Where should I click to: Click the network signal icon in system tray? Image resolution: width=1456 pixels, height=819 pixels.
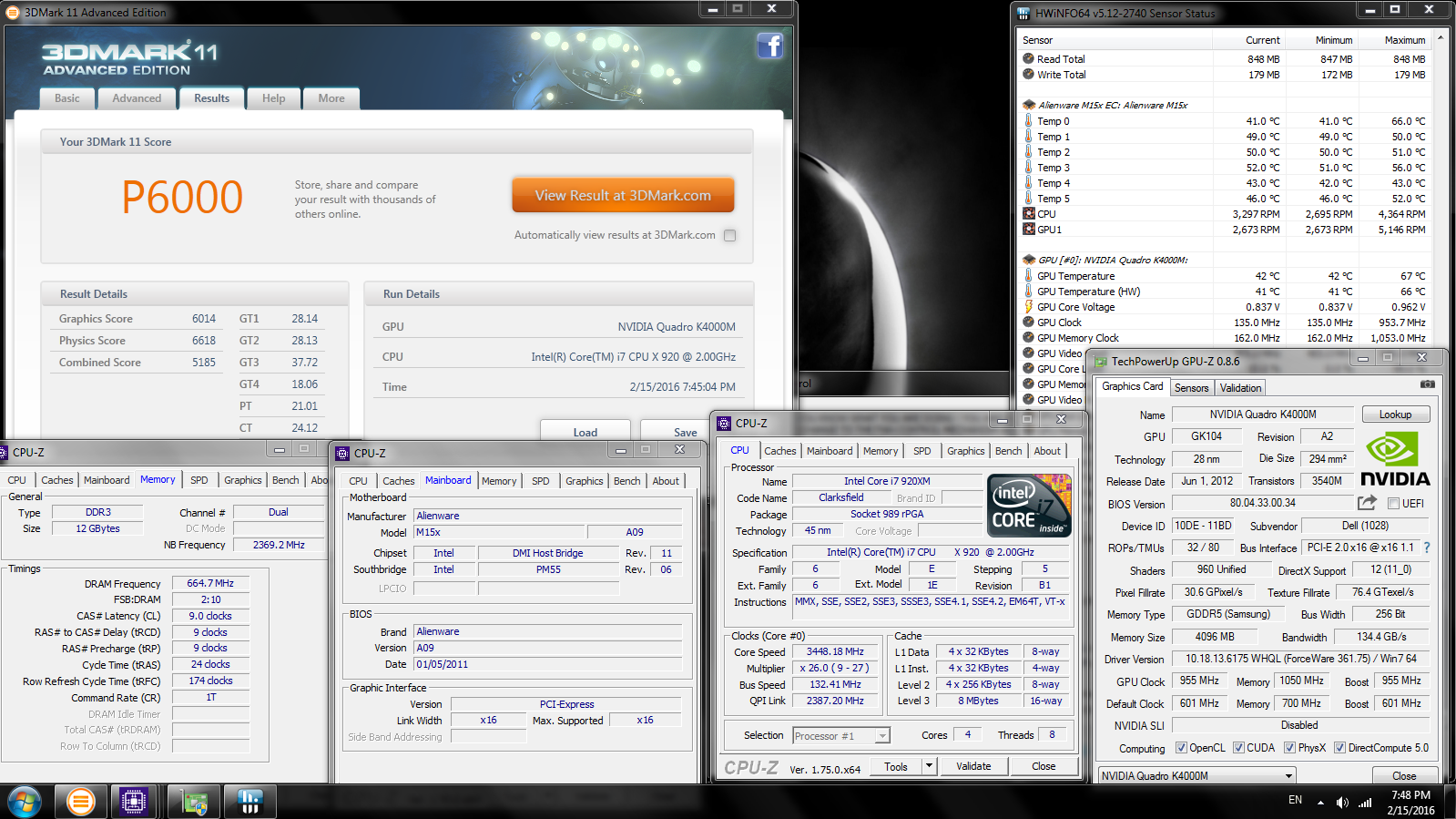tap(1365, 803)
